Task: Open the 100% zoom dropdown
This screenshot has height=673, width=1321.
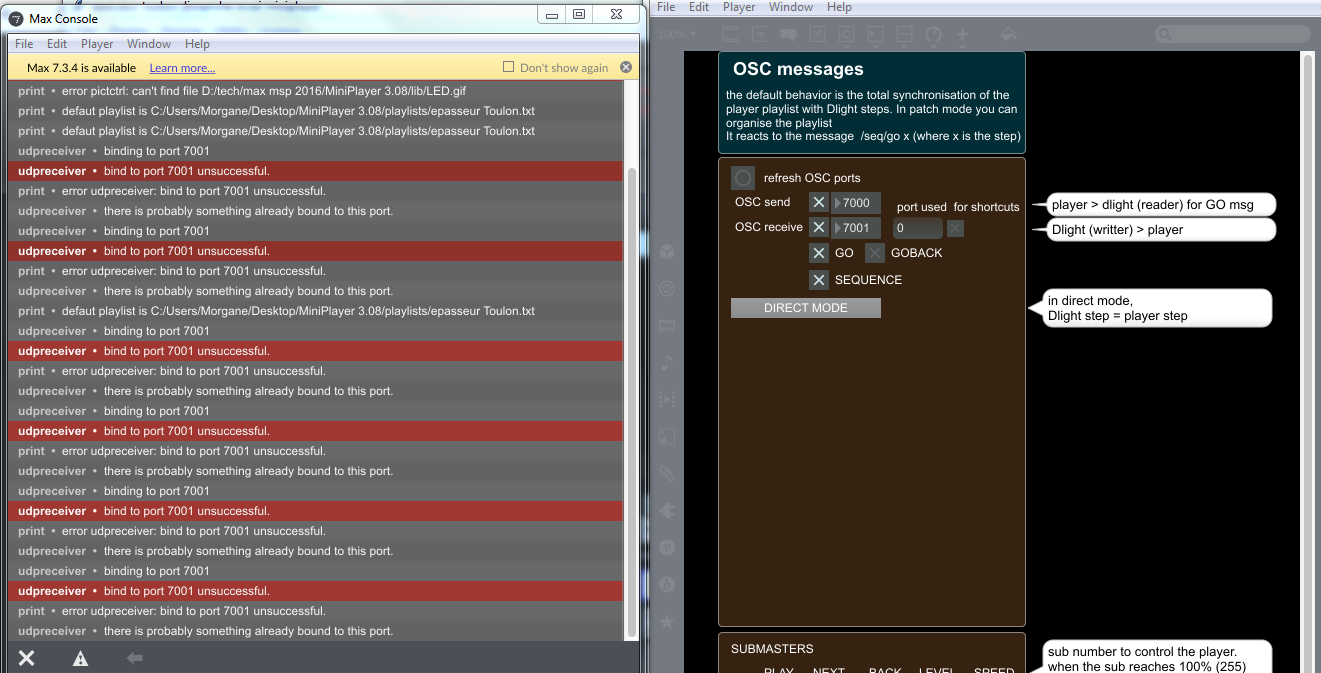Action: (677, 34)
